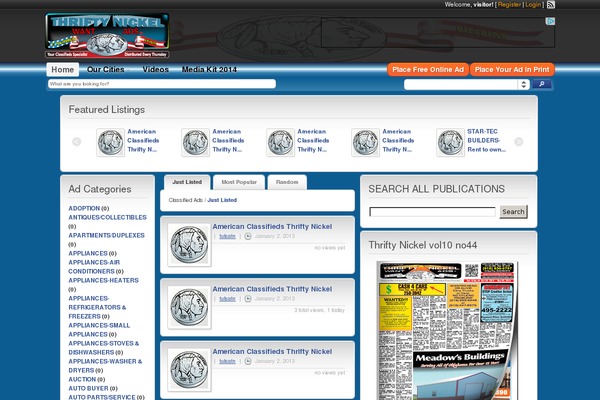Click the Just Listed breadcrumb link
This screenshot has height=400, width=600.
[x=222, y=200]
